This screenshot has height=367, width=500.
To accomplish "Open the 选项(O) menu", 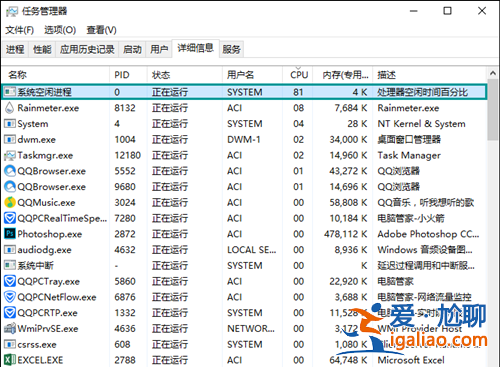I will [60, 30].
